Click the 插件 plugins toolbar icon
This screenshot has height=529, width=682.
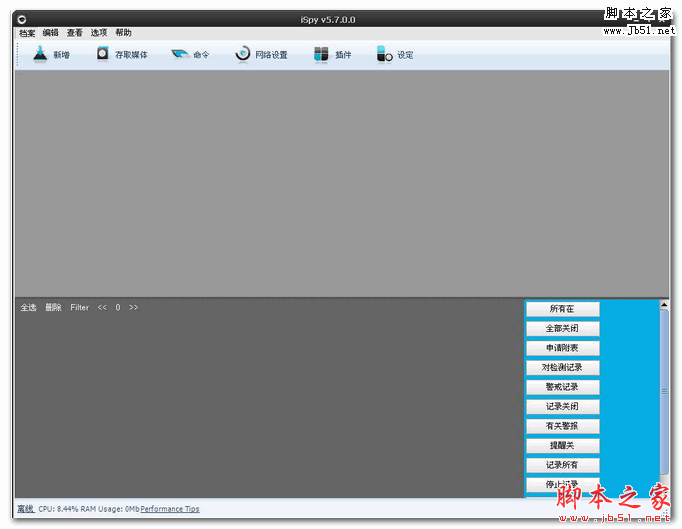[x=321, y=54]
